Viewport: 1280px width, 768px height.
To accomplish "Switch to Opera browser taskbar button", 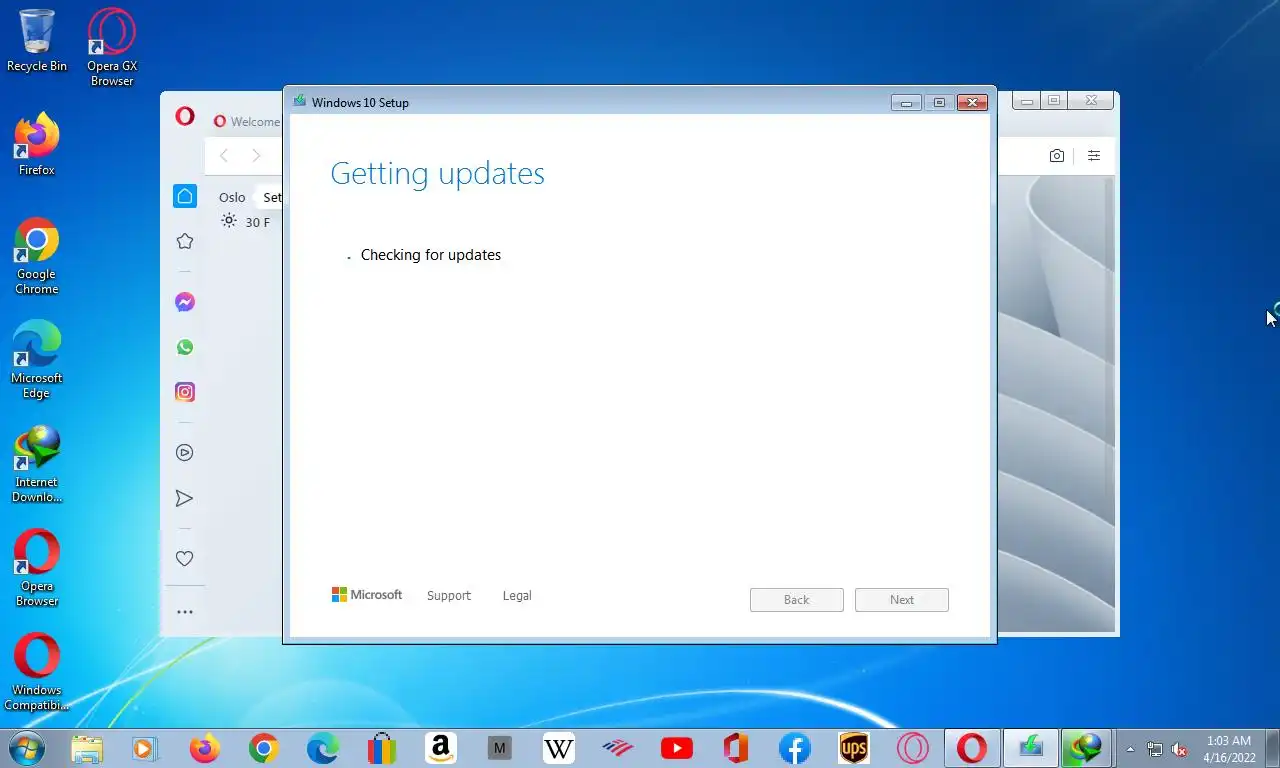I will tap(972, 748).
